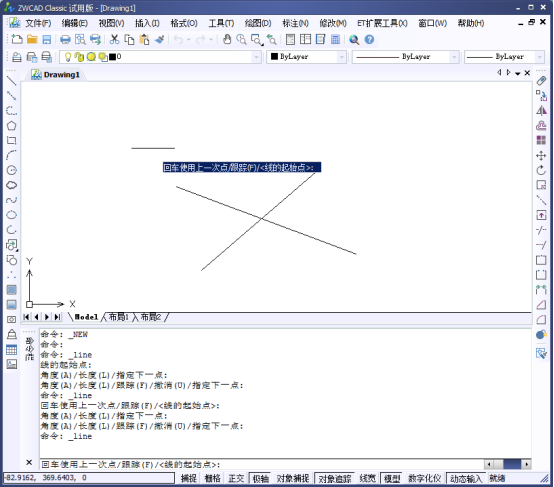Toggle 捕捉 snap mode in status bar

tap(189, 478)
